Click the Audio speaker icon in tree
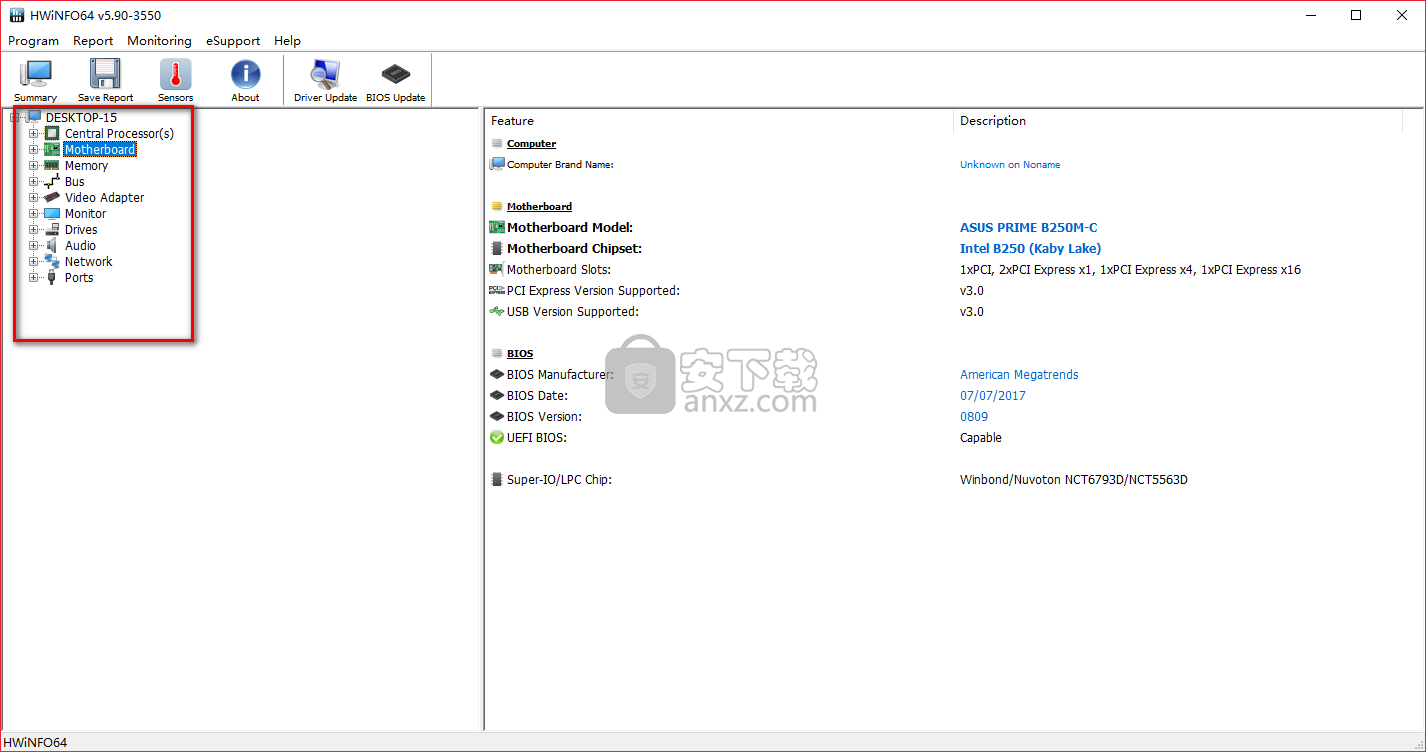The image size is (1426, 752). pyautogui.click(x=52, y=246)
